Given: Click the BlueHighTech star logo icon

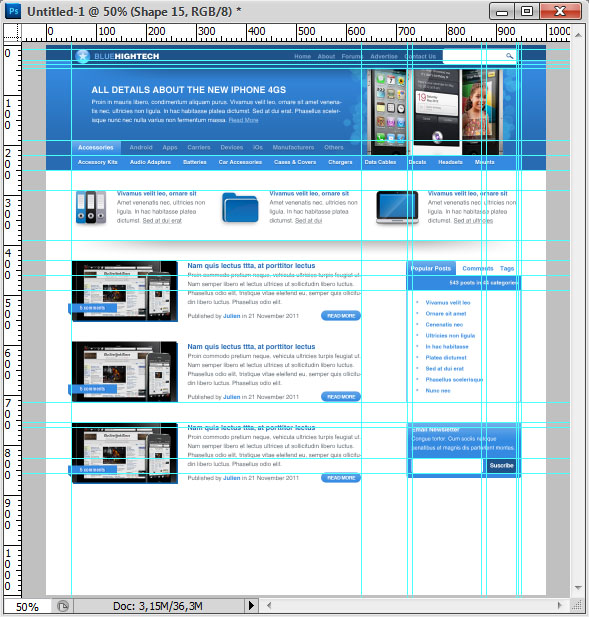Looking at the screenshot, I should point(82,56).
